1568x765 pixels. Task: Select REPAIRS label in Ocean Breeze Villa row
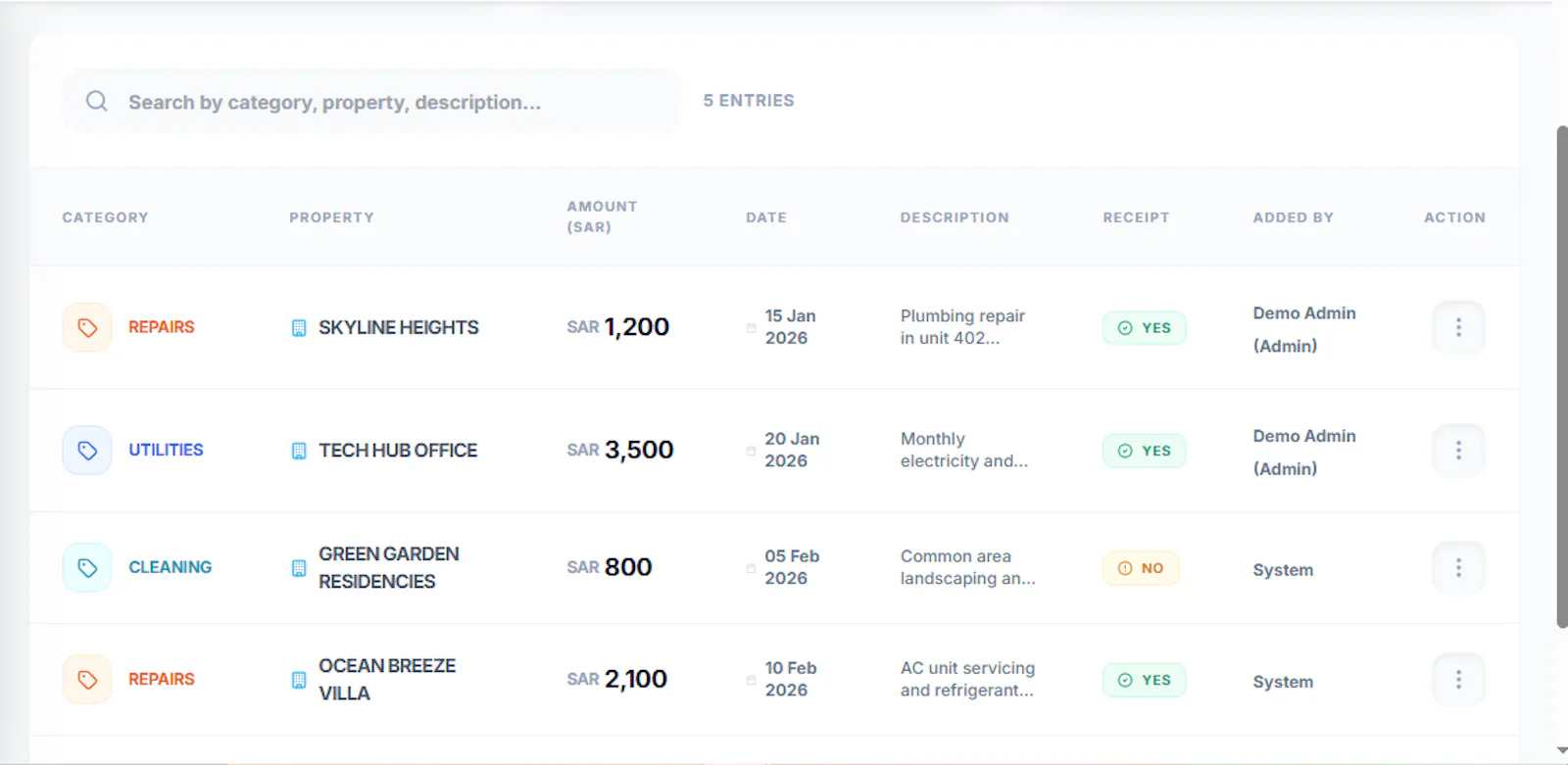[162, 680]
